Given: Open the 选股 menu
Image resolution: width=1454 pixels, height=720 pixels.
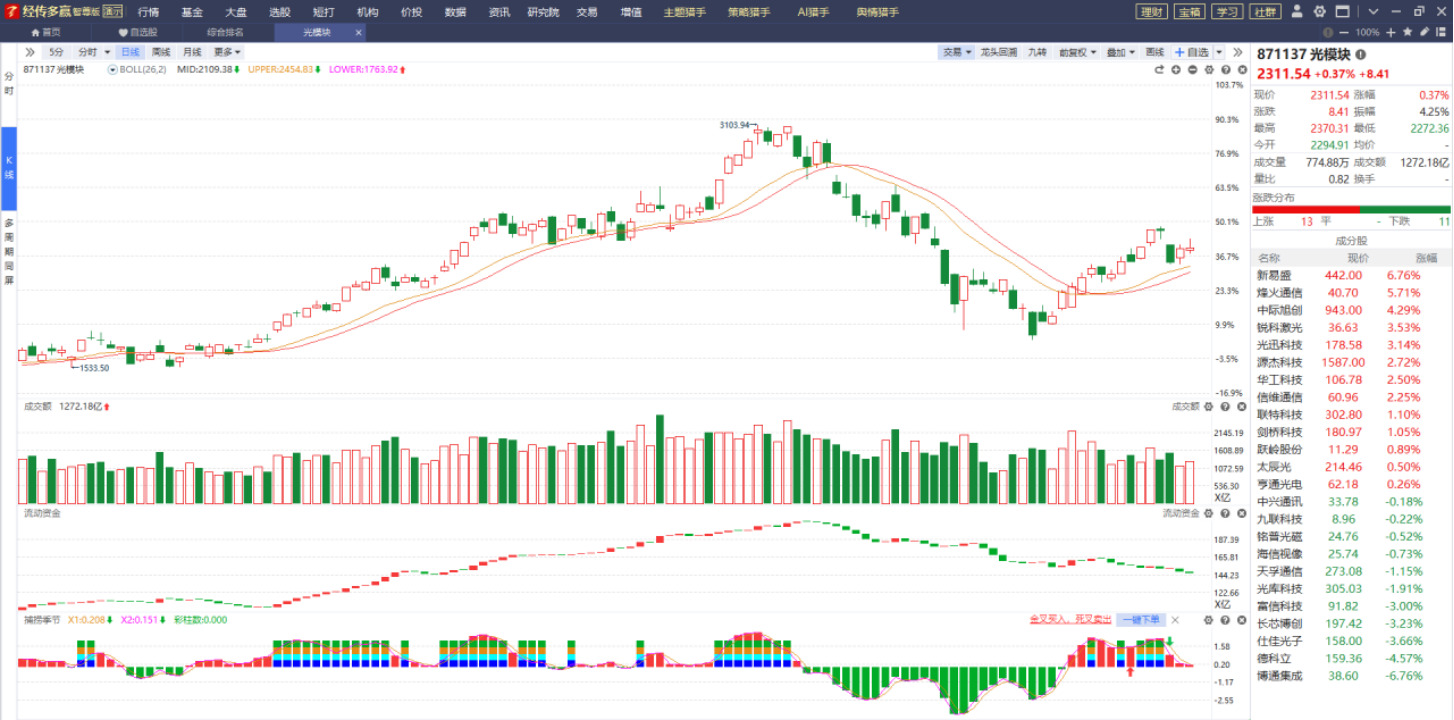Looking at the screenshot, I should (279, 12).
